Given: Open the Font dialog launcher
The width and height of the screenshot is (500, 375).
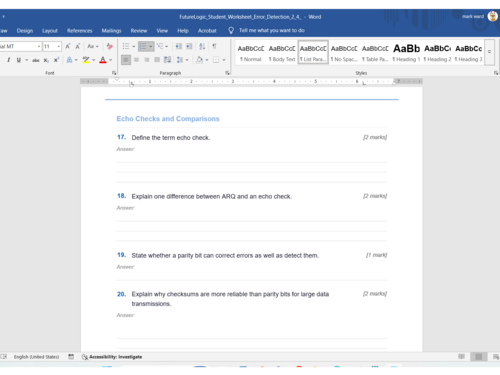Looking at the screenshot, I should (x=114, y=73).
